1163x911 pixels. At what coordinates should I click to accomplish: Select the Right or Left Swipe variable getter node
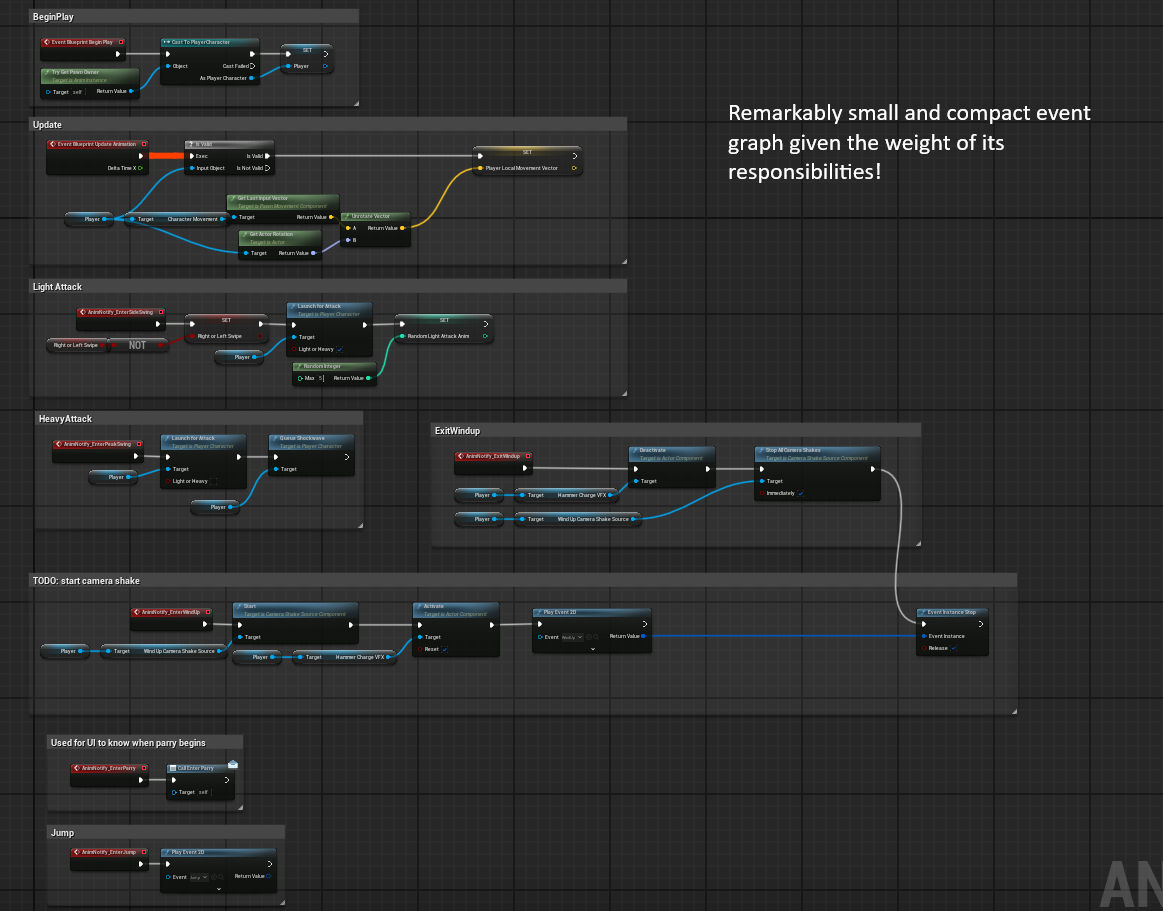coord(78,345)
